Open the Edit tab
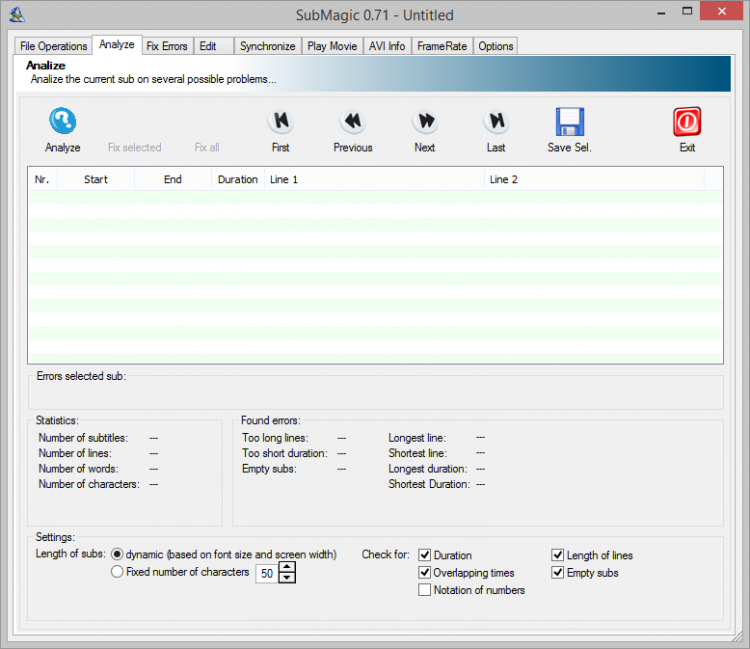The height and width of the screenshot is (649, 750). [213, 46]
